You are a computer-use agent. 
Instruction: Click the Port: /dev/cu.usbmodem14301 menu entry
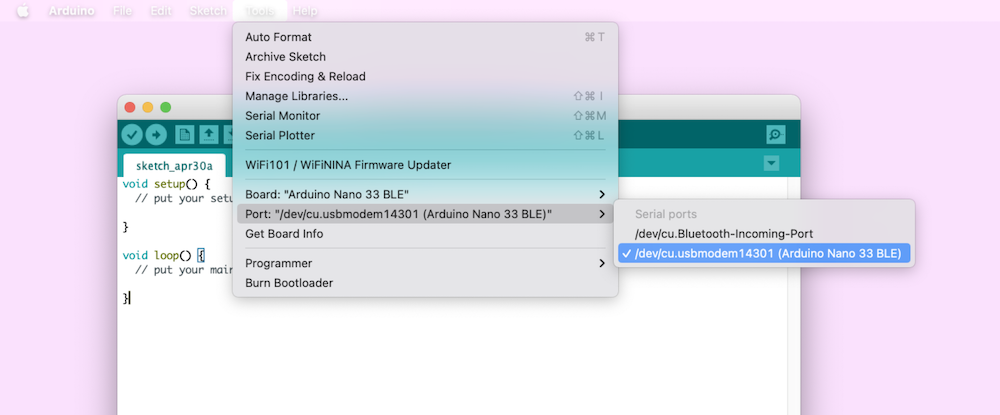[x=425, y=214]
